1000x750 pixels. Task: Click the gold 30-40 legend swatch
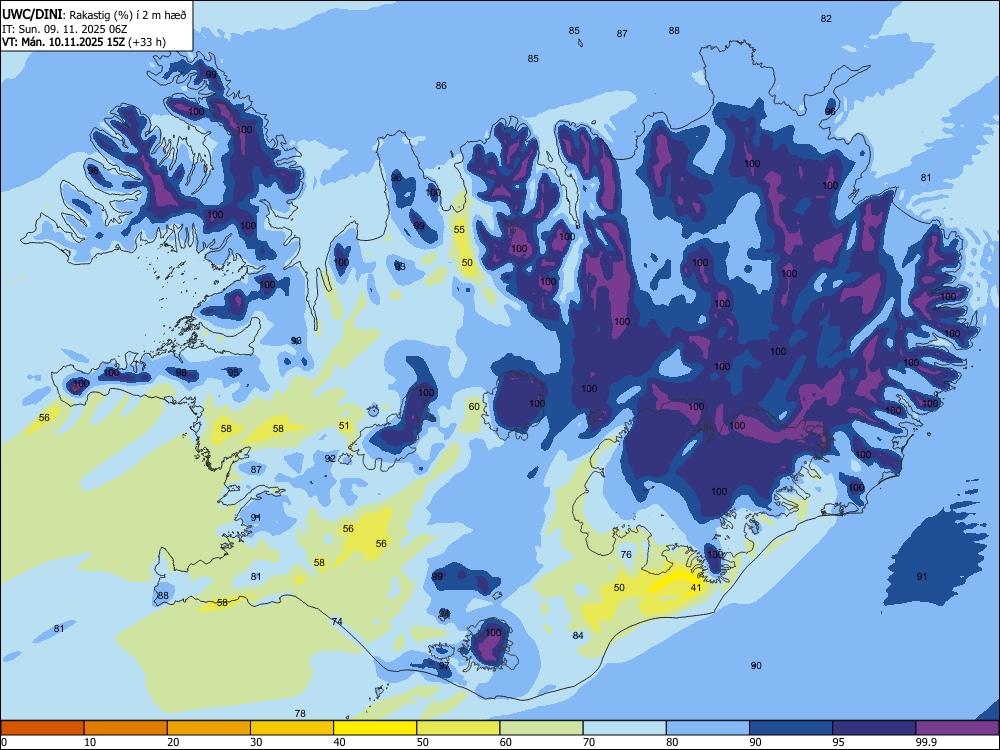(292, 728)
